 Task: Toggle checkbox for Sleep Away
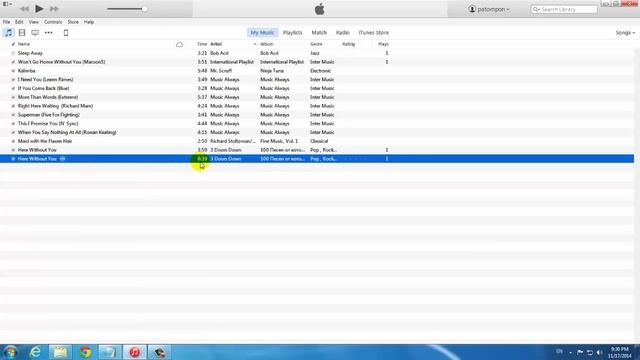(x=13, y=53)
